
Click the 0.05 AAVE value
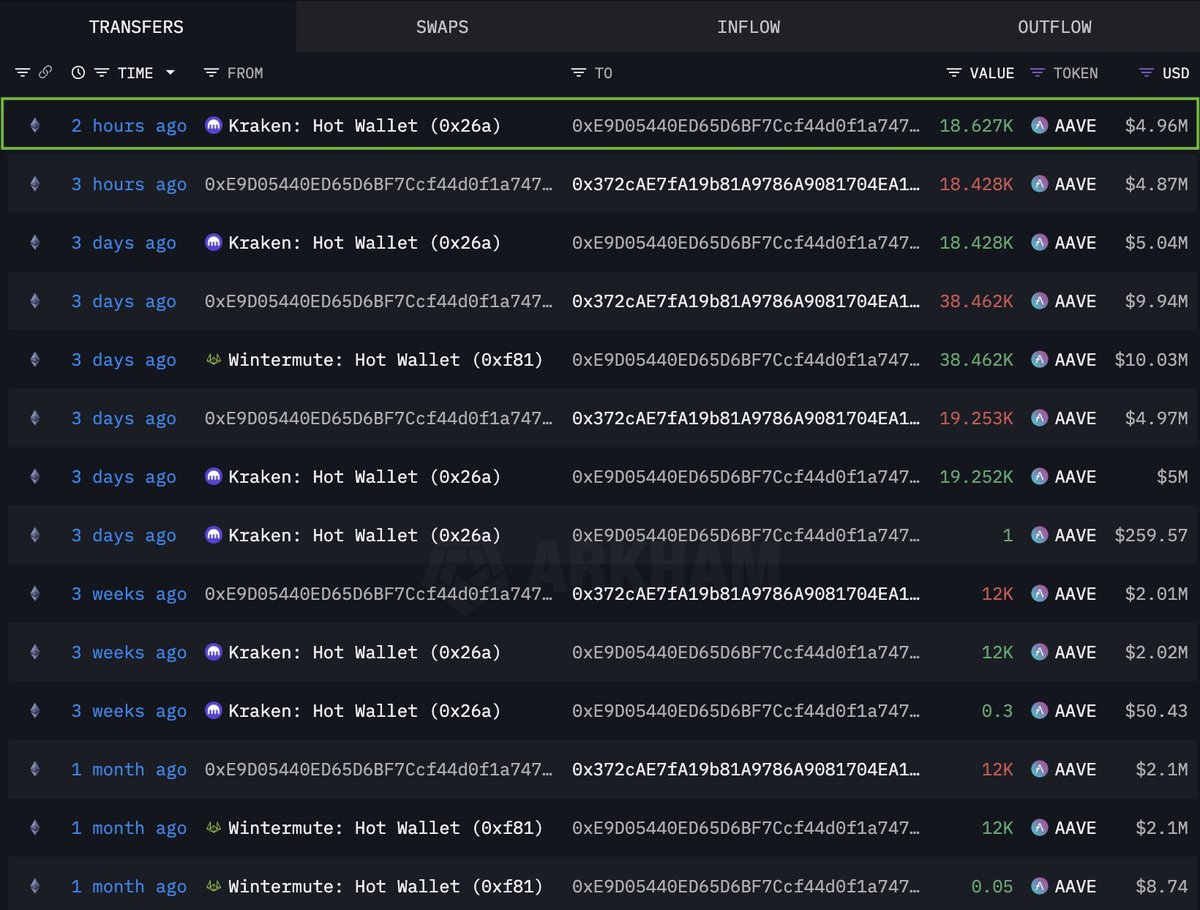coord(992,886)
